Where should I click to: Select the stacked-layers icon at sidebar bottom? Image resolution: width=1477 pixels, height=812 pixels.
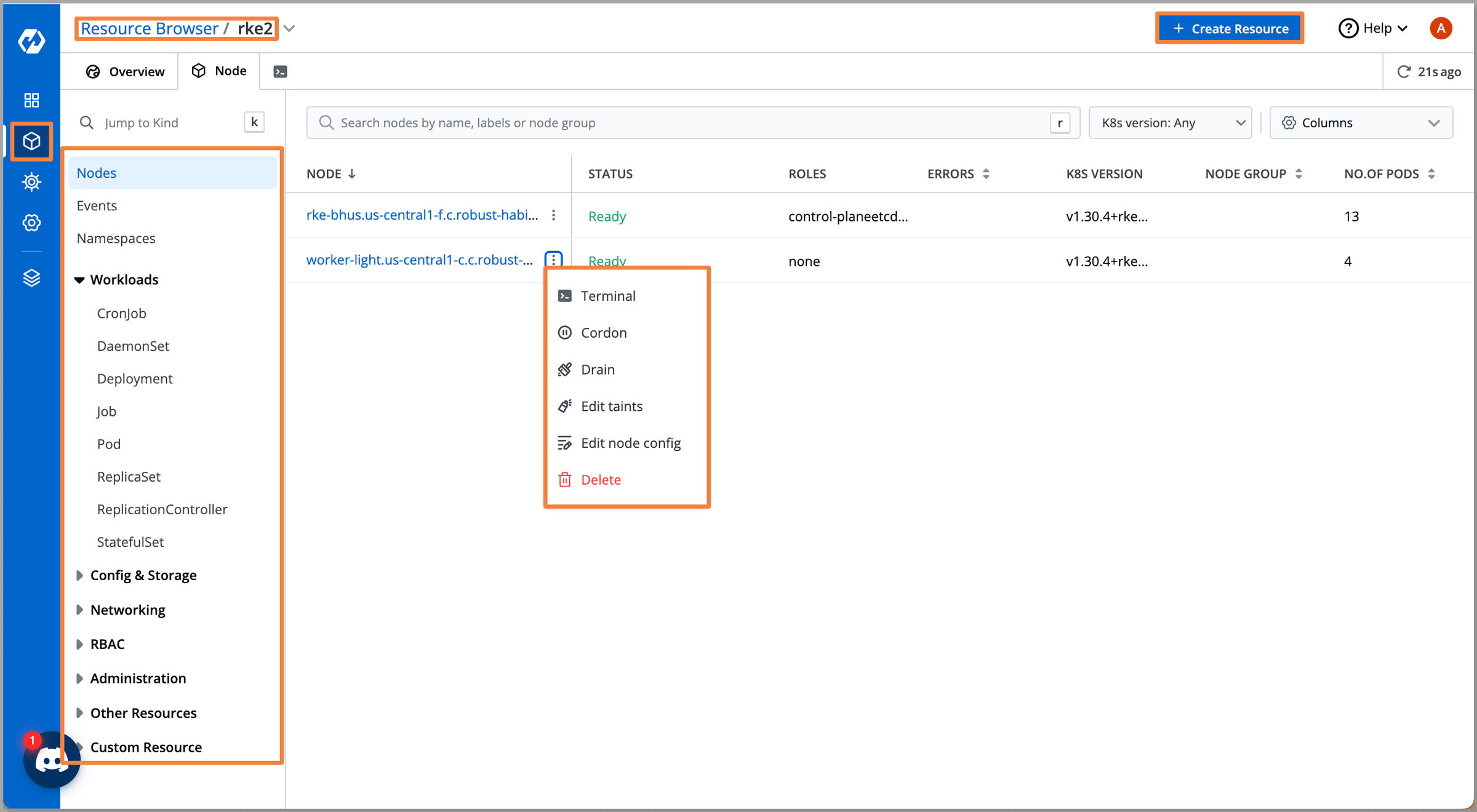[31, 277]
